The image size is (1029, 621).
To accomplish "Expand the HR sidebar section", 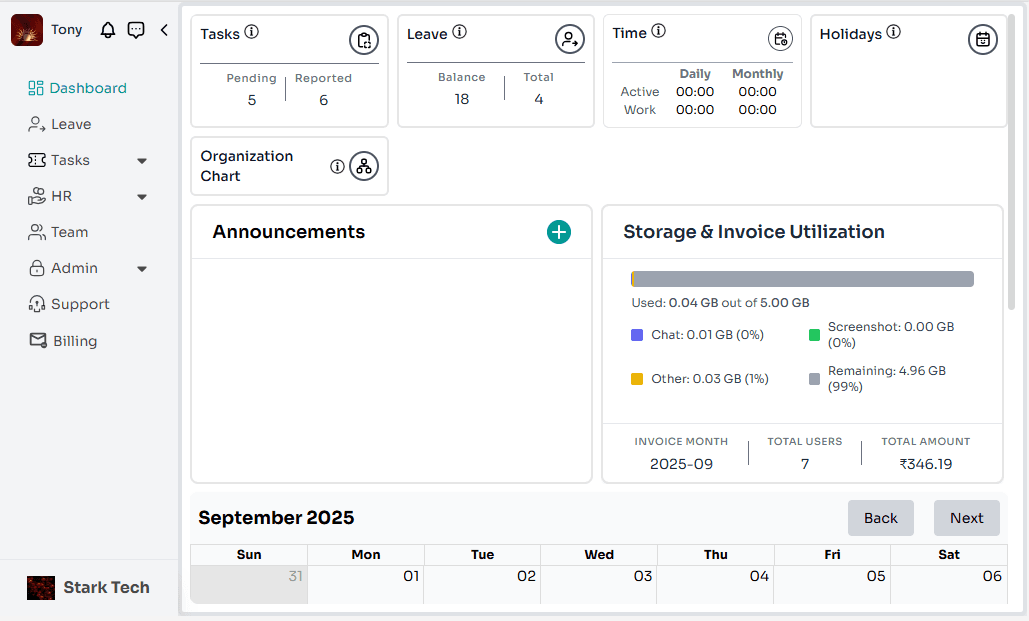I will [x=141, y=196].
